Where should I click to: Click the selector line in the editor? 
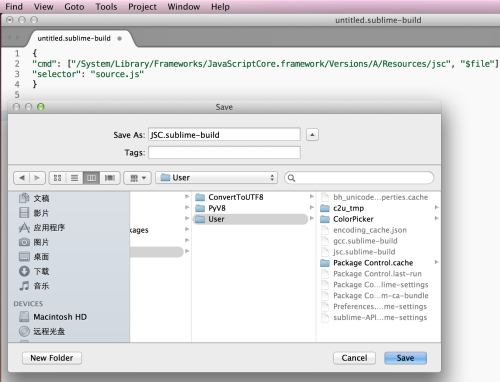pos(88,74)
